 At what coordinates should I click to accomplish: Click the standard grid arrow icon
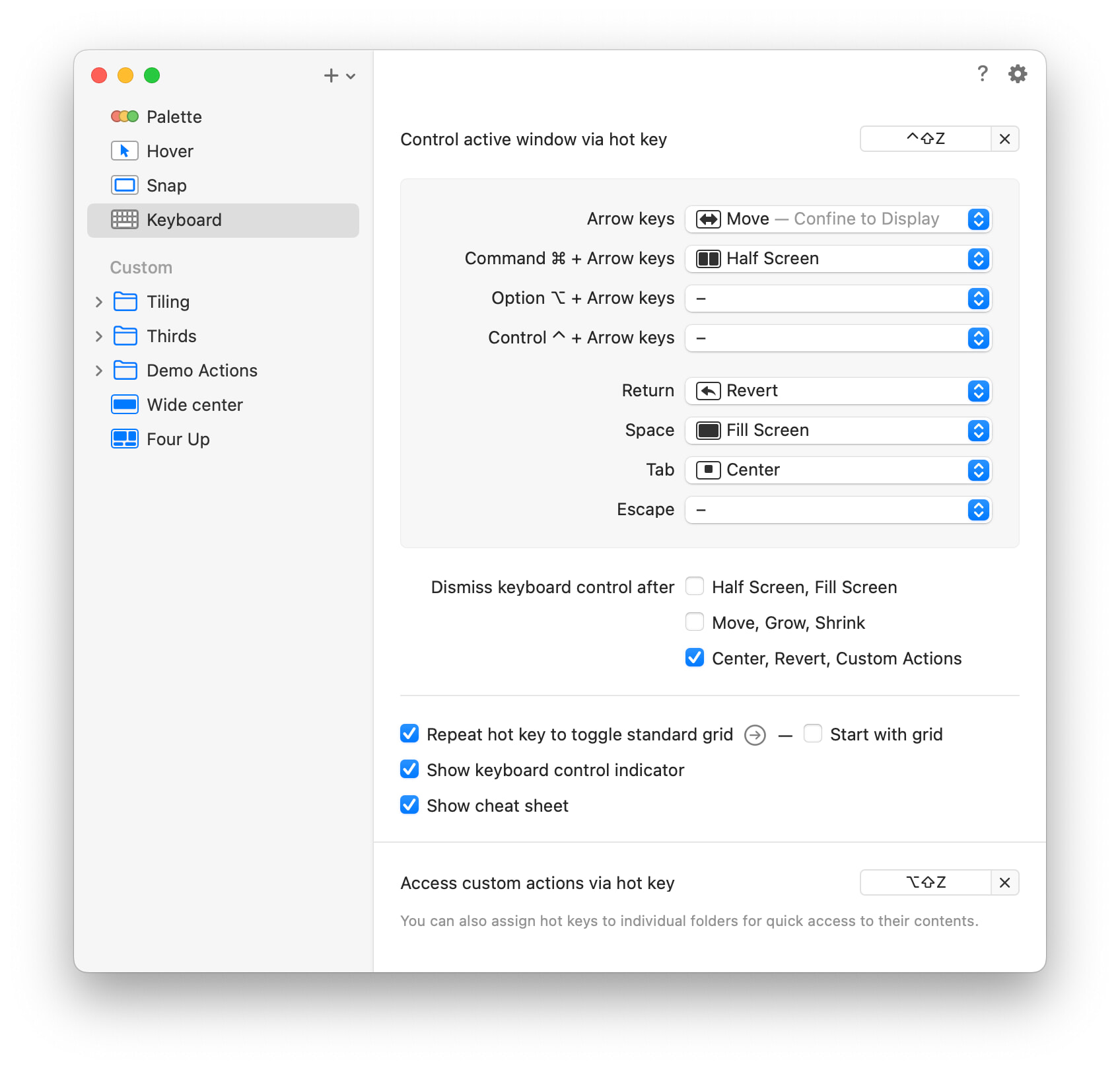click(x=755, y=735)
